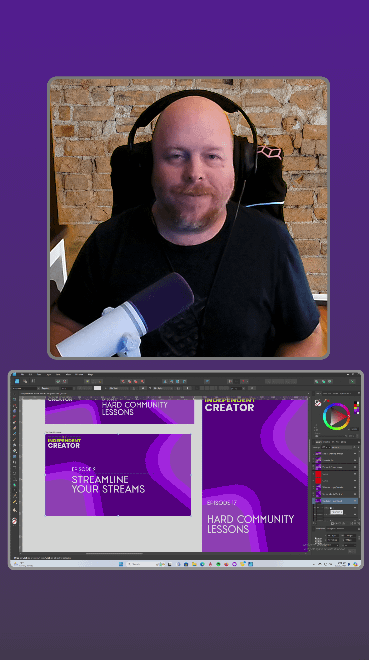The width and height of the screenshot is (369, 660).
Task: Switch to the Pixel persona icon
Action: pyautogui.click(x=25, y=381)
